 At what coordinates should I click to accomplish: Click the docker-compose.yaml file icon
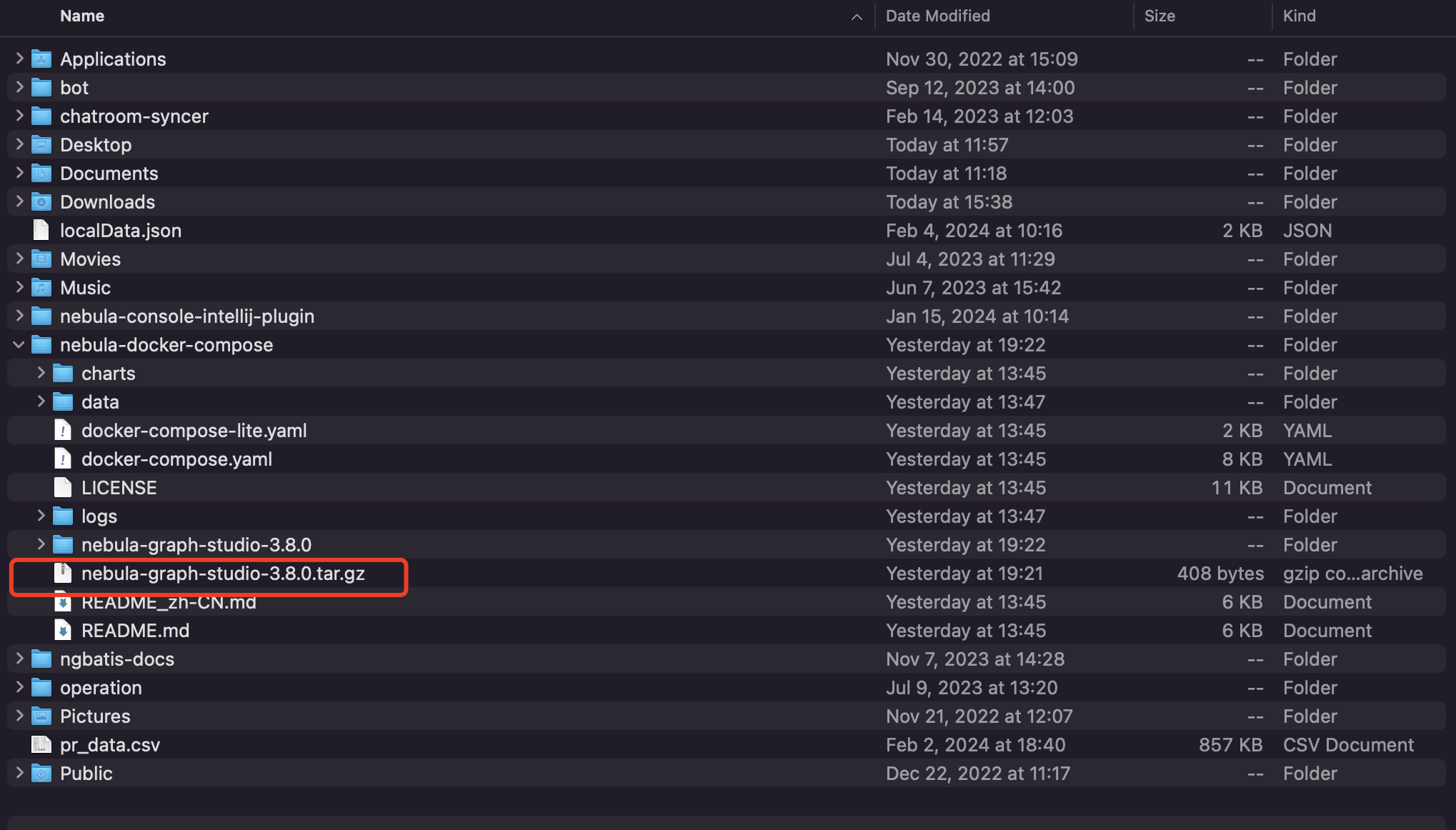[63, 459]
